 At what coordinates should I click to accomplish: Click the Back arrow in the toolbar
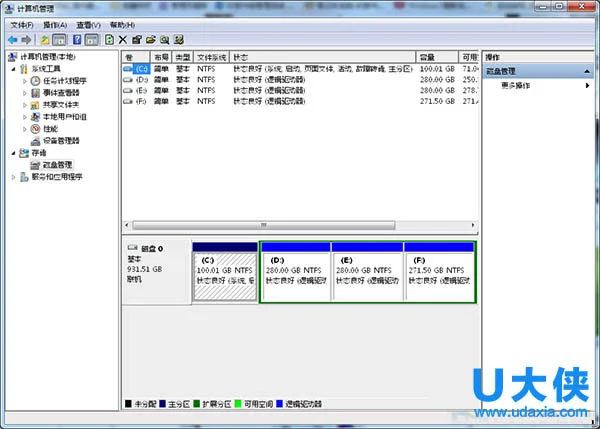(13, 39)
